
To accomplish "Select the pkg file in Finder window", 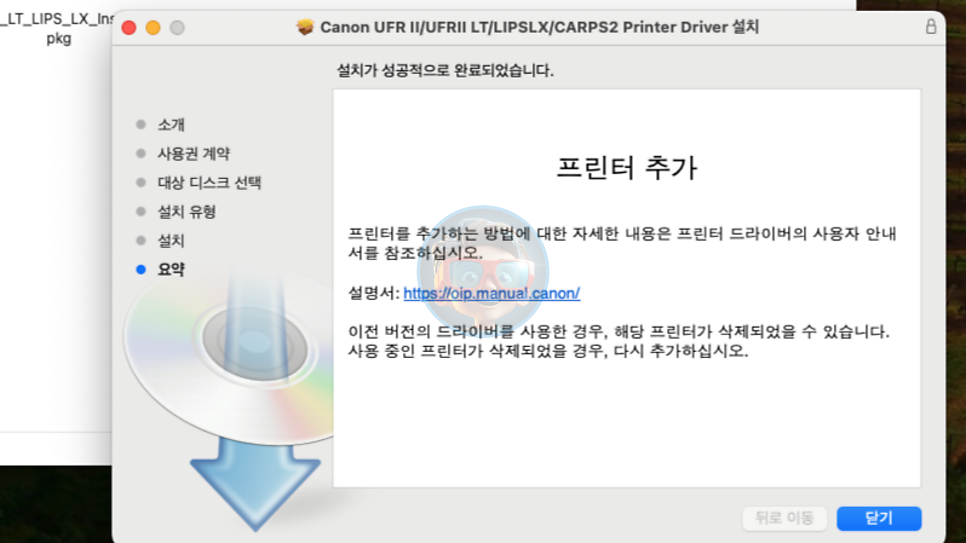I will coord(58,29).
